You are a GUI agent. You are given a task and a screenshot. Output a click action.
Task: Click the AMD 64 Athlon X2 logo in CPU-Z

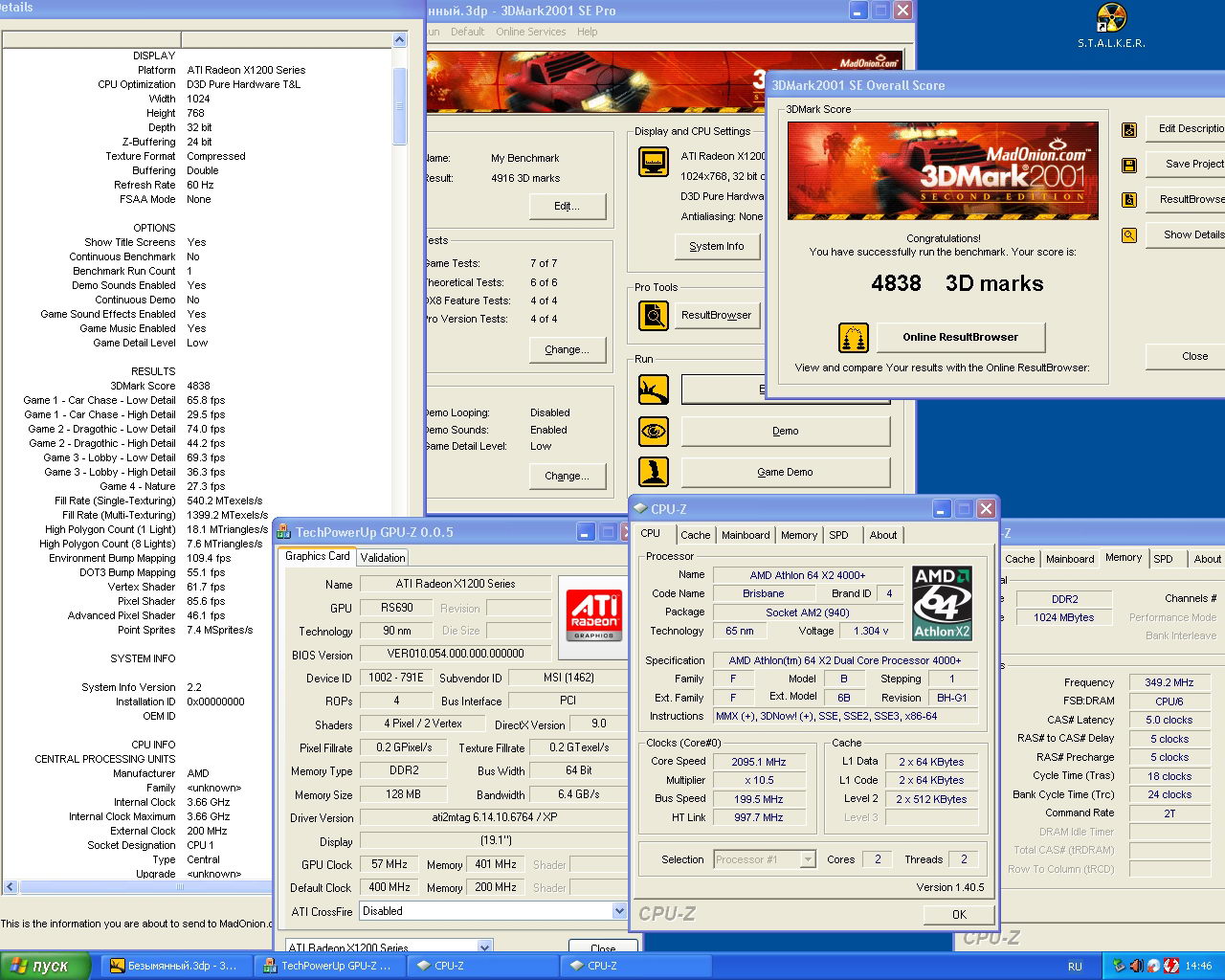(x=943, y=604)
